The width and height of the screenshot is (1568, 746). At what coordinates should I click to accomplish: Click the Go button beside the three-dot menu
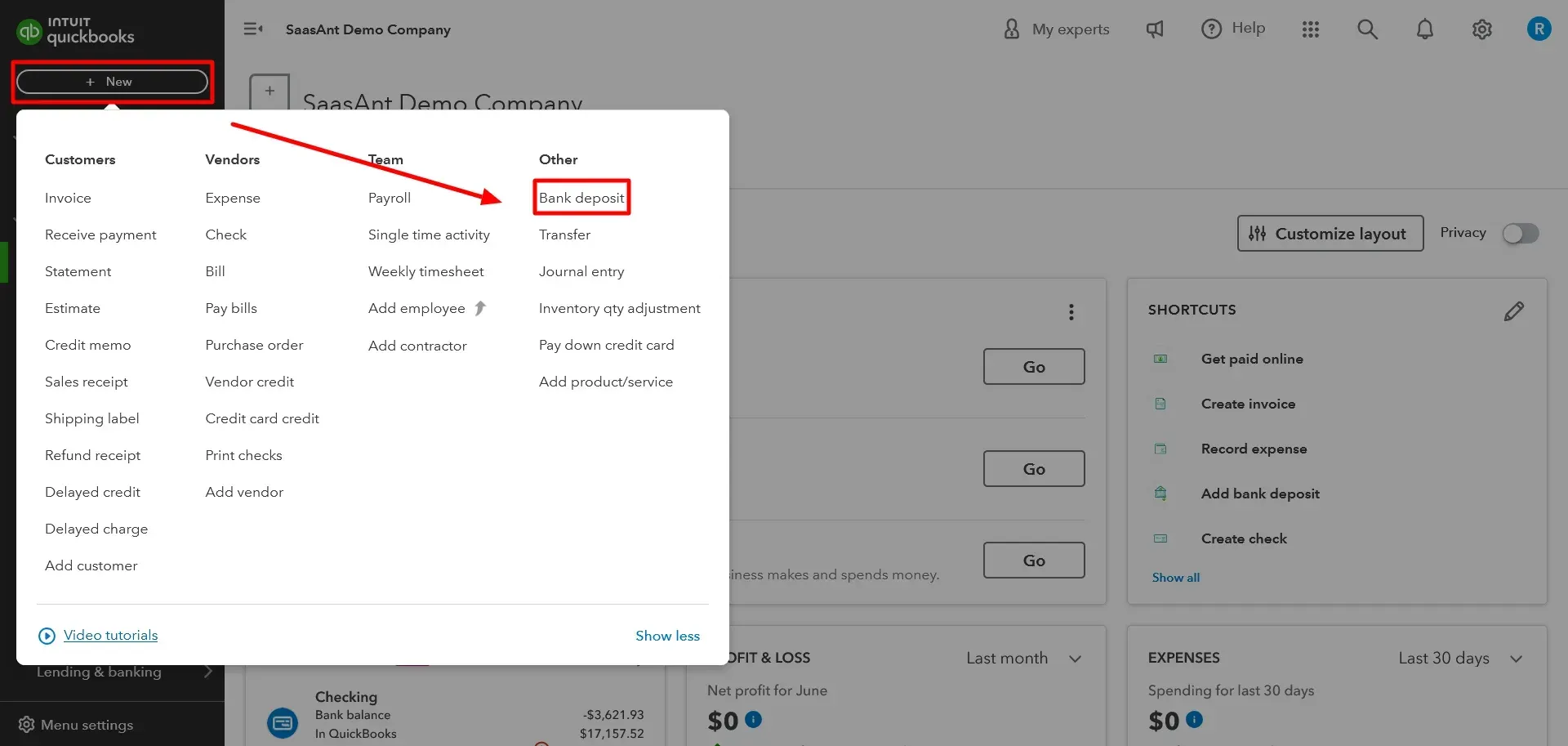pyautogui.click(x=1034, y=367)
